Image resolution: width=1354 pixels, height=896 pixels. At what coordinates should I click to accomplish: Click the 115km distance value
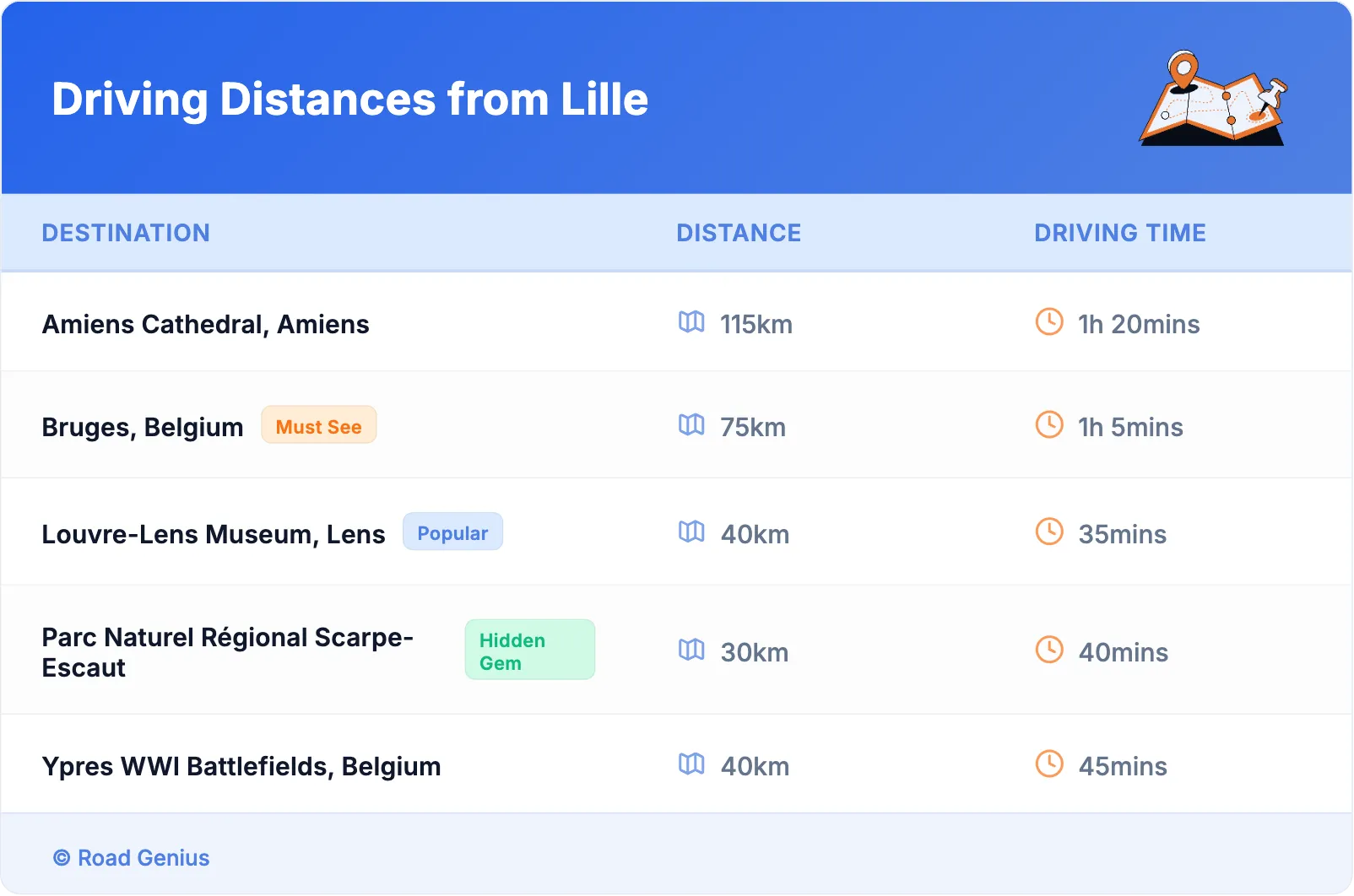click(756, 325)
